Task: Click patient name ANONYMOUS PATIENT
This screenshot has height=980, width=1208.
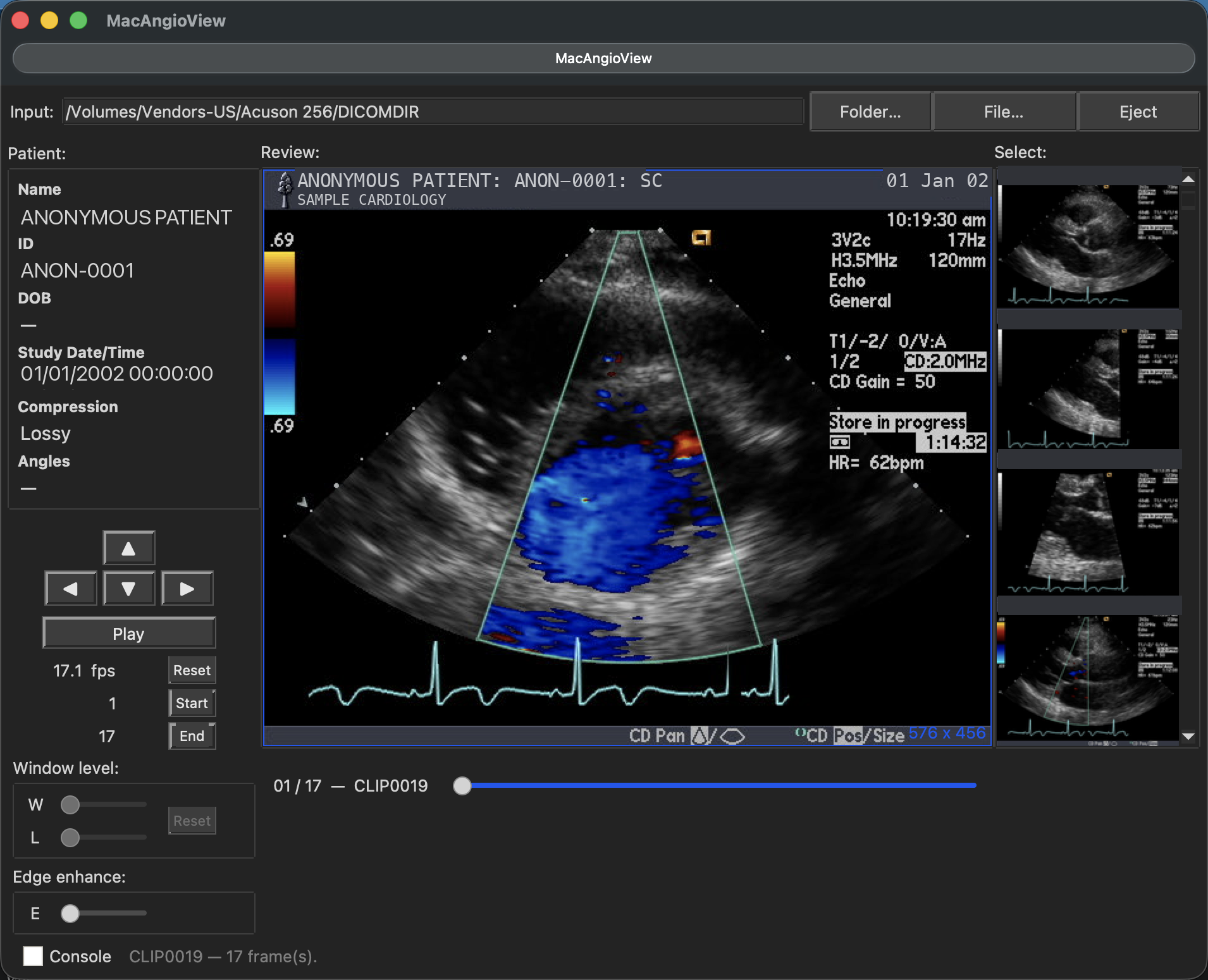Action: [126, 217]
